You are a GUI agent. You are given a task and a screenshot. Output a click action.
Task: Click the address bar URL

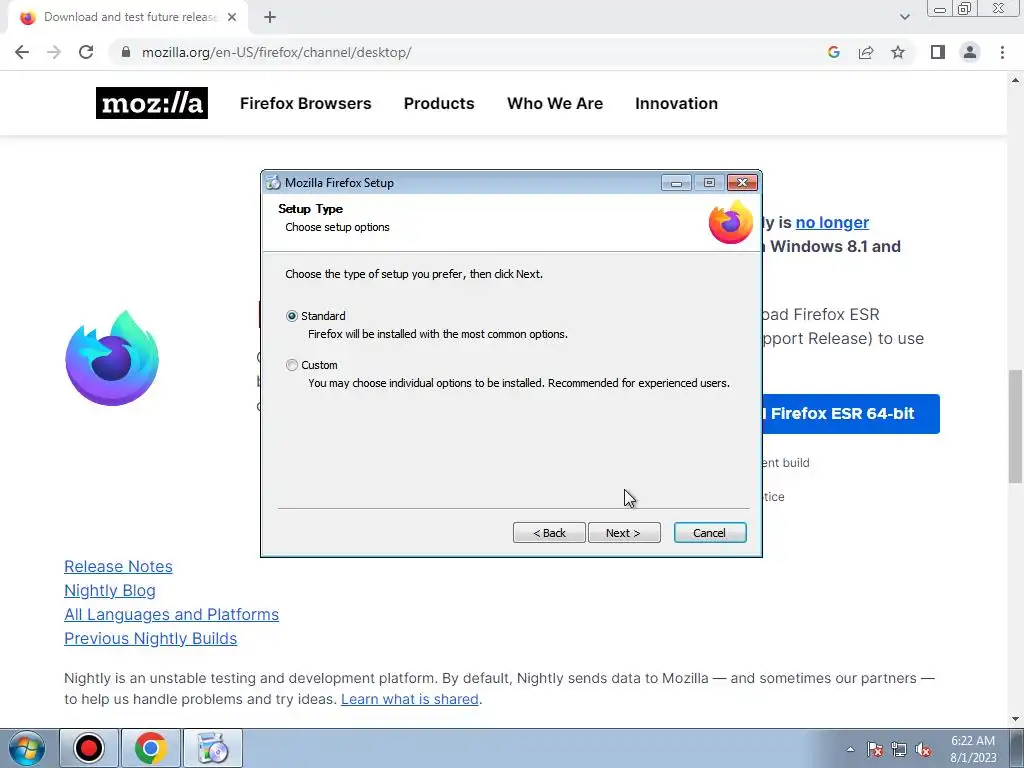click(x=276, y=52)
